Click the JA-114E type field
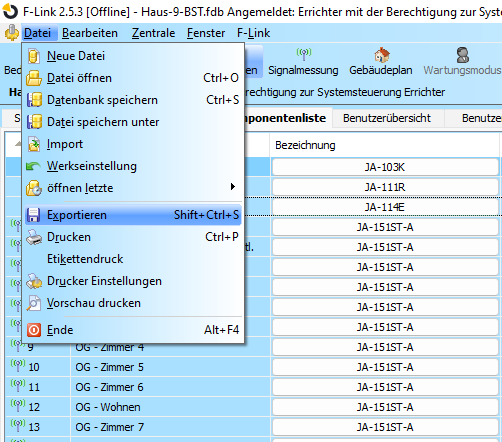502x442 pixels. (385, 207)
